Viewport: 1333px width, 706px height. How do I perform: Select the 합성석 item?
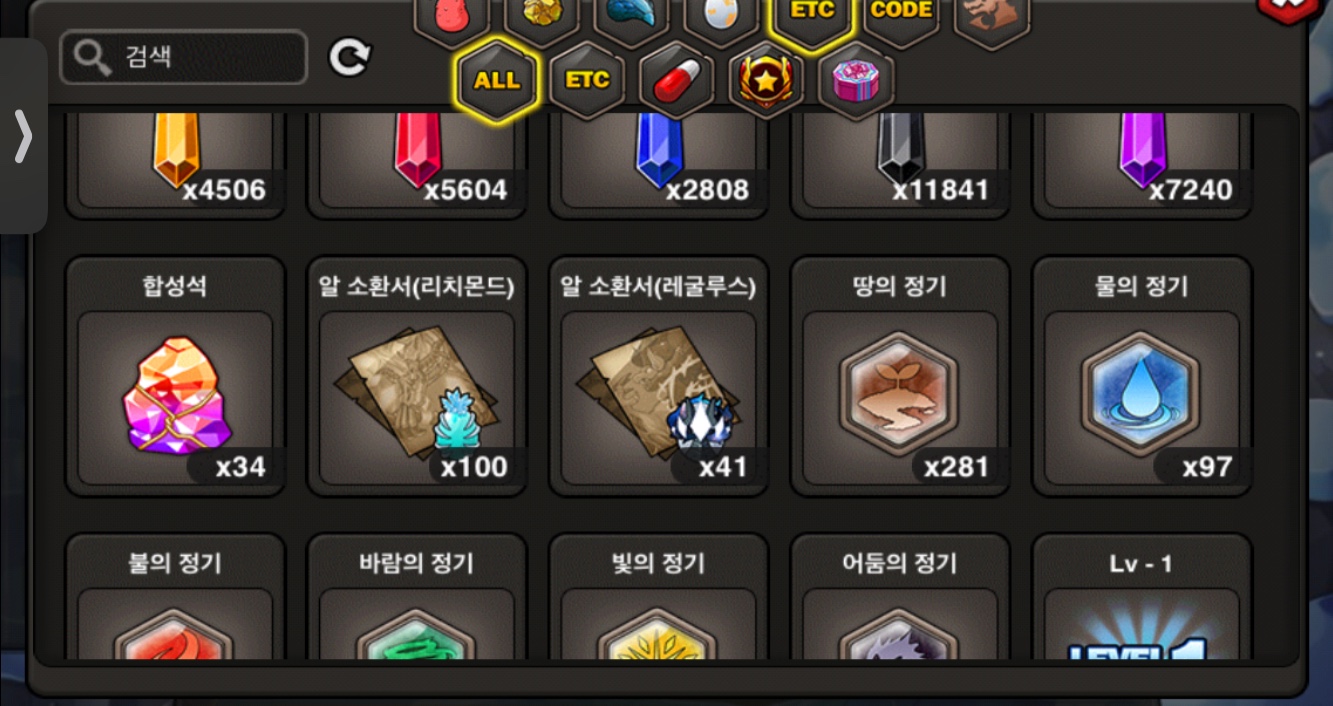(x=175, y=376)
